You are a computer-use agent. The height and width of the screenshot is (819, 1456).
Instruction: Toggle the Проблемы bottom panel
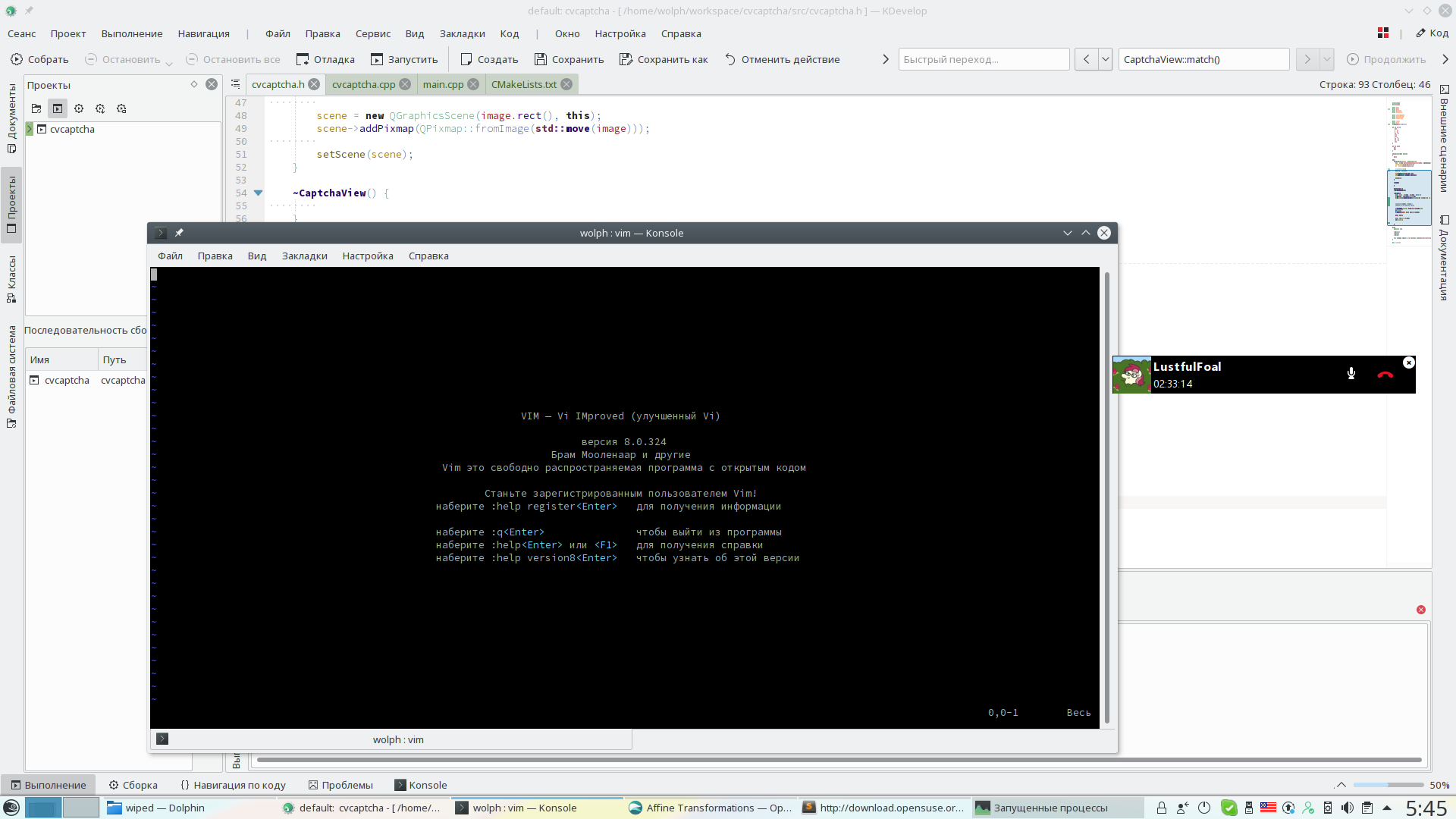coord(340,785)
